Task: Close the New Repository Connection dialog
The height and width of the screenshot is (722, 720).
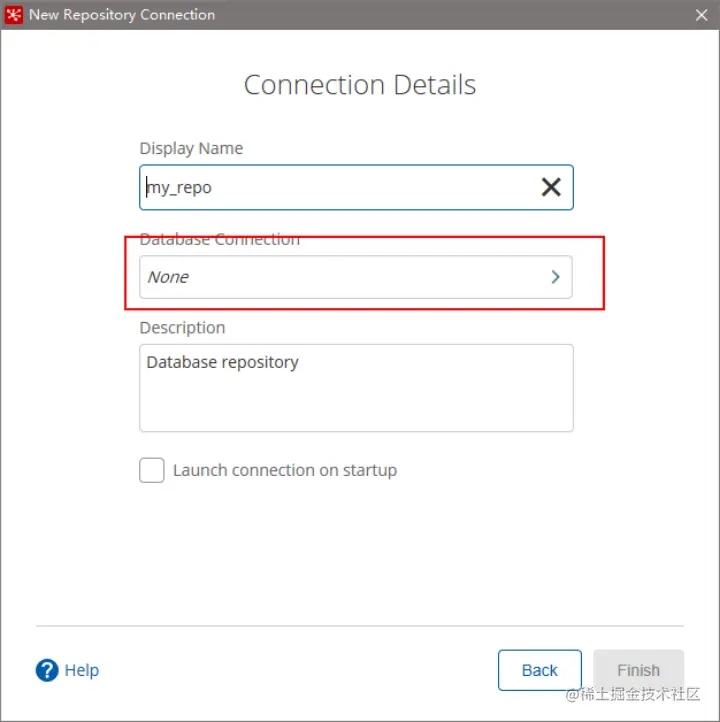Action: coord(701,15)
